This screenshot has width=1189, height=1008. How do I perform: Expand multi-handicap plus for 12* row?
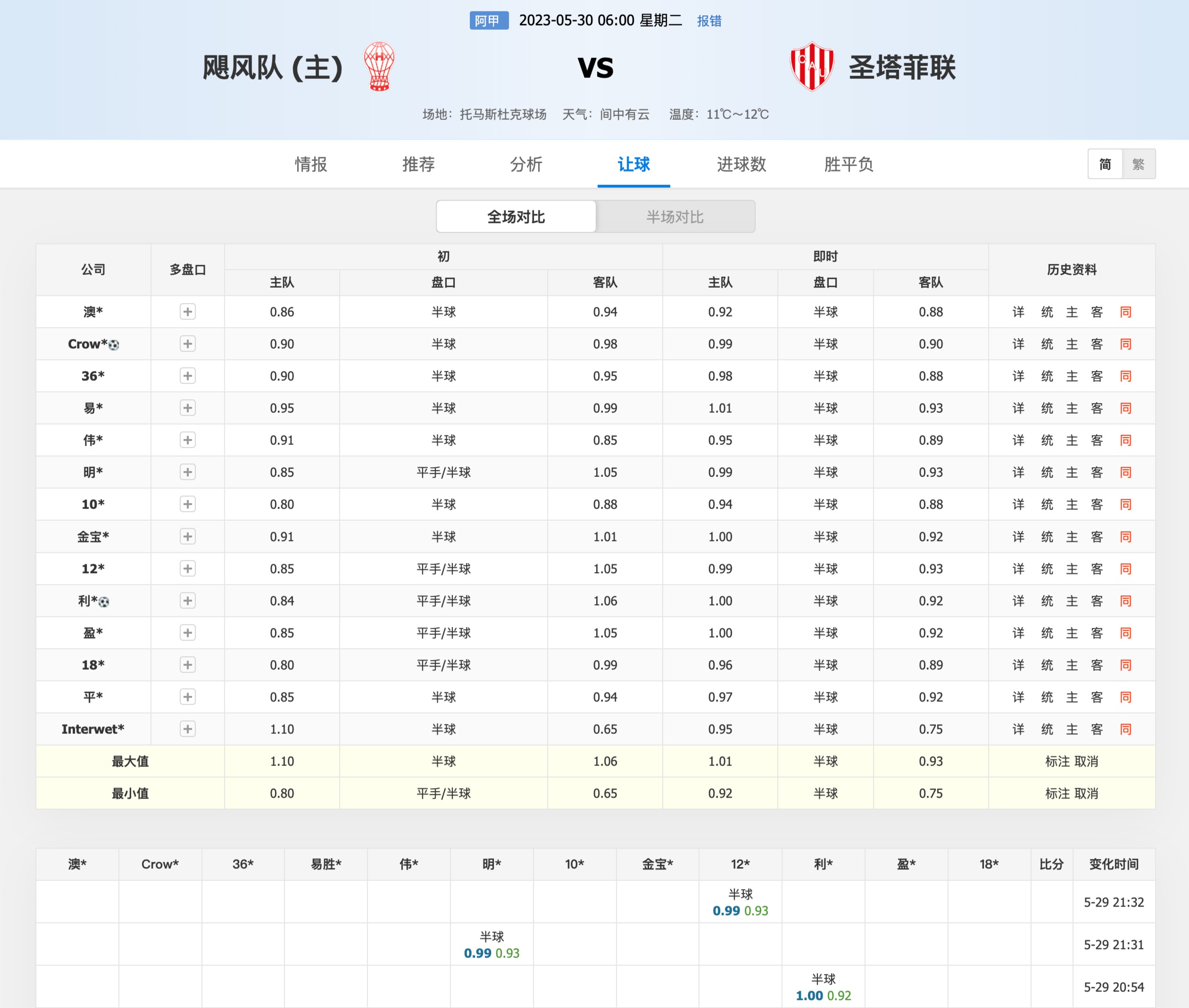click(187, 568)
